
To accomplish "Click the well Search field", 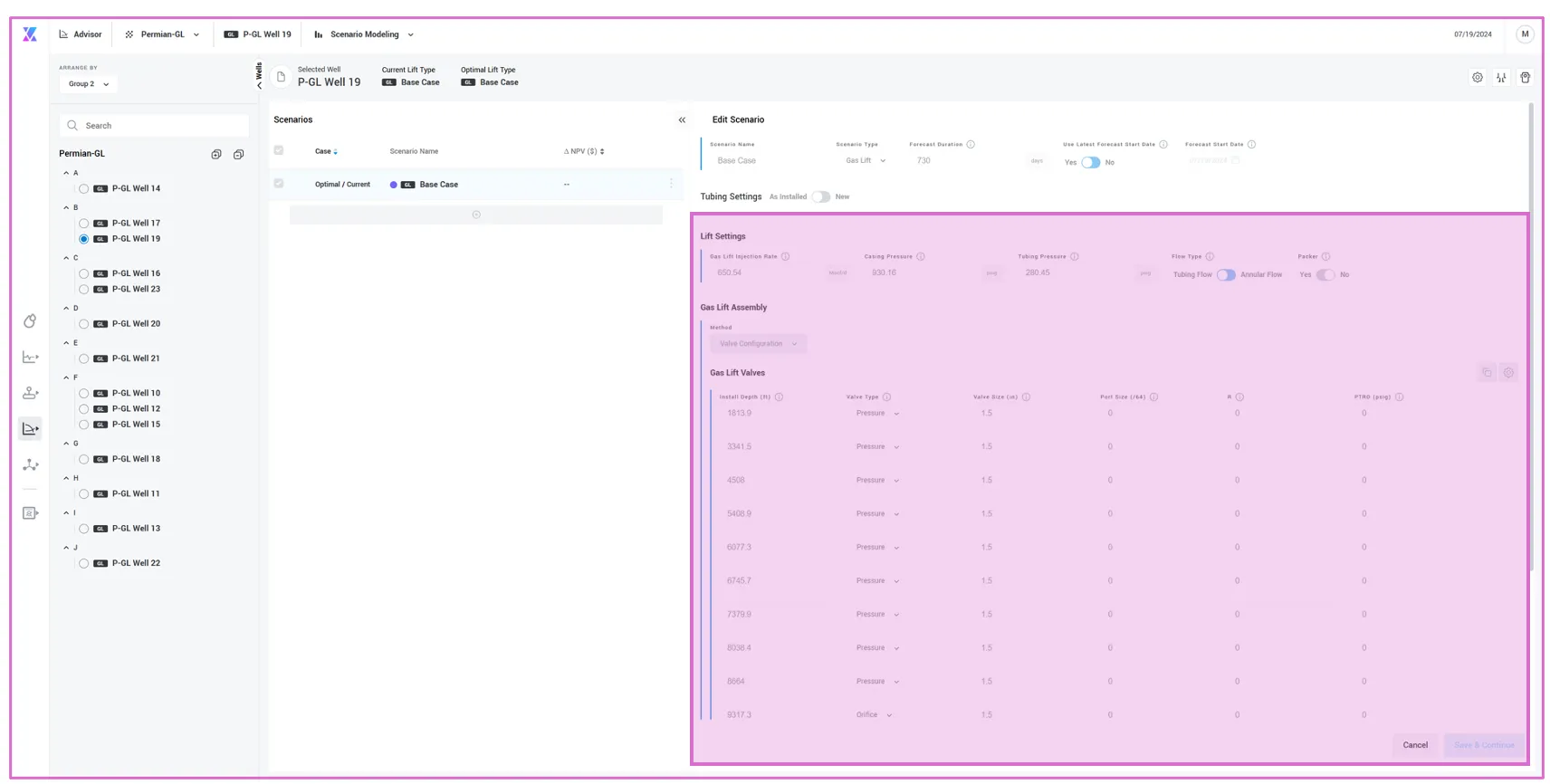I will 155,126.
